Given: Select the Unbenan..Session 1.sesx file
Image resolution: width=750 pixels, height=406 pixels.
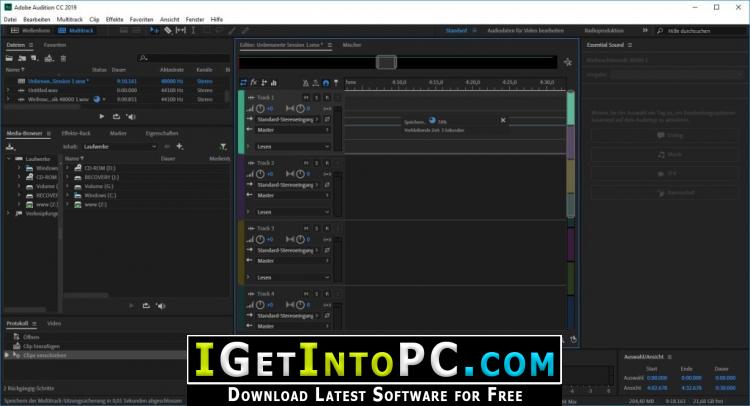Looking at the screenshot, I should [x=58, y=81].
